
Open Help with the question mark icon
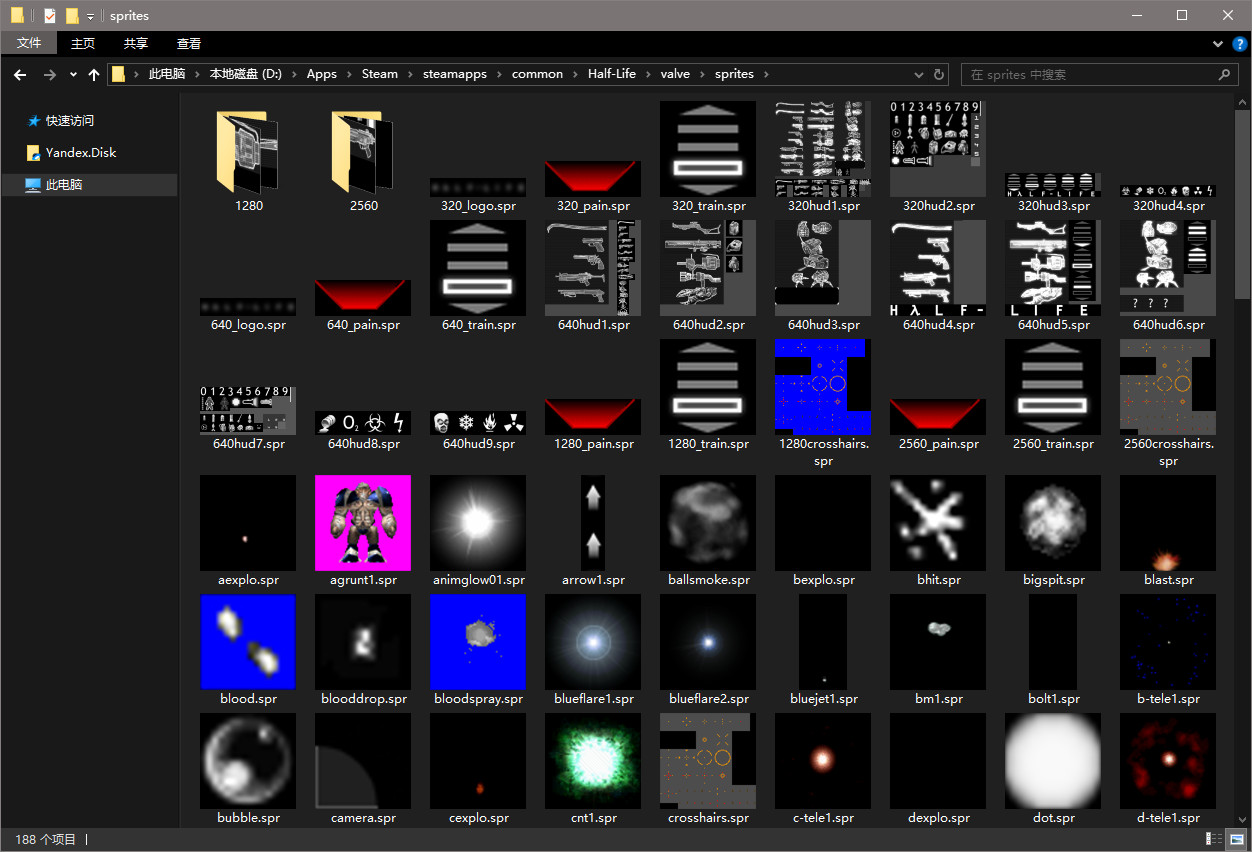pyautogui.click(x=1241, y=44)
